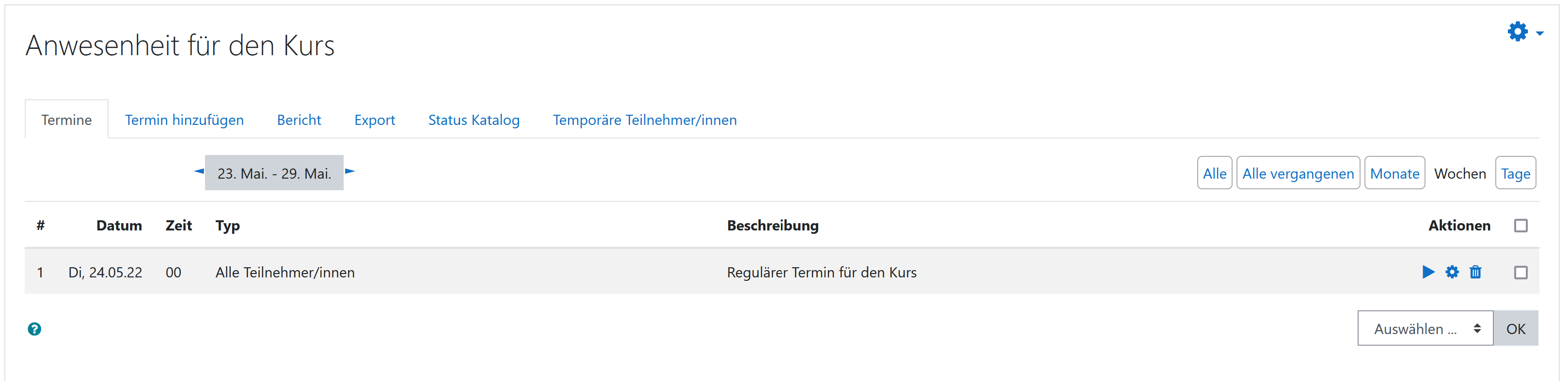Image resolution: width=1568 pixels, height=381 pixels.
Task: Edit the session via the gear icon
Action: coord(1452,272)
